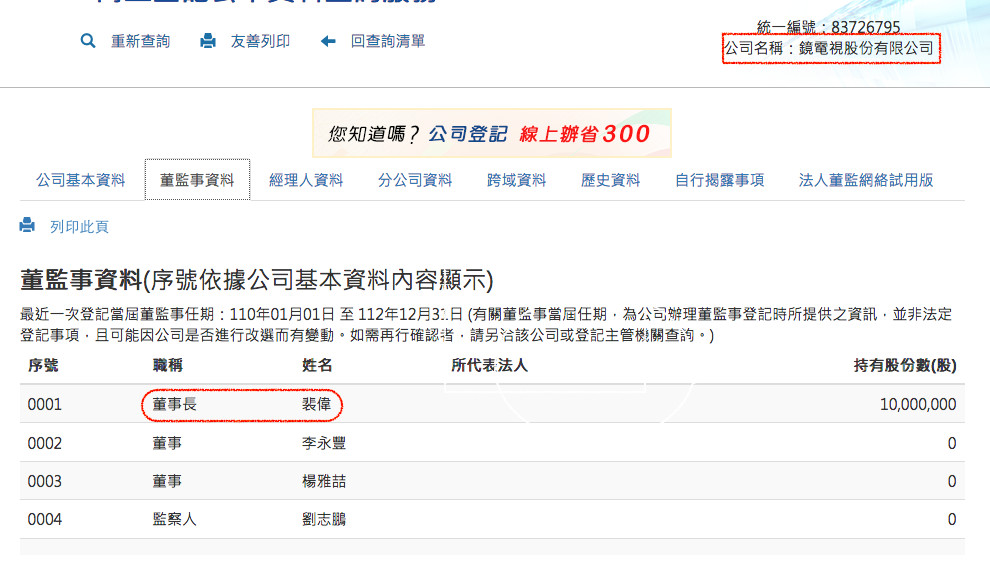Click the 重新查詢 text link
Viewport: 990px width, 565px height.
click(x=140, y=41)
